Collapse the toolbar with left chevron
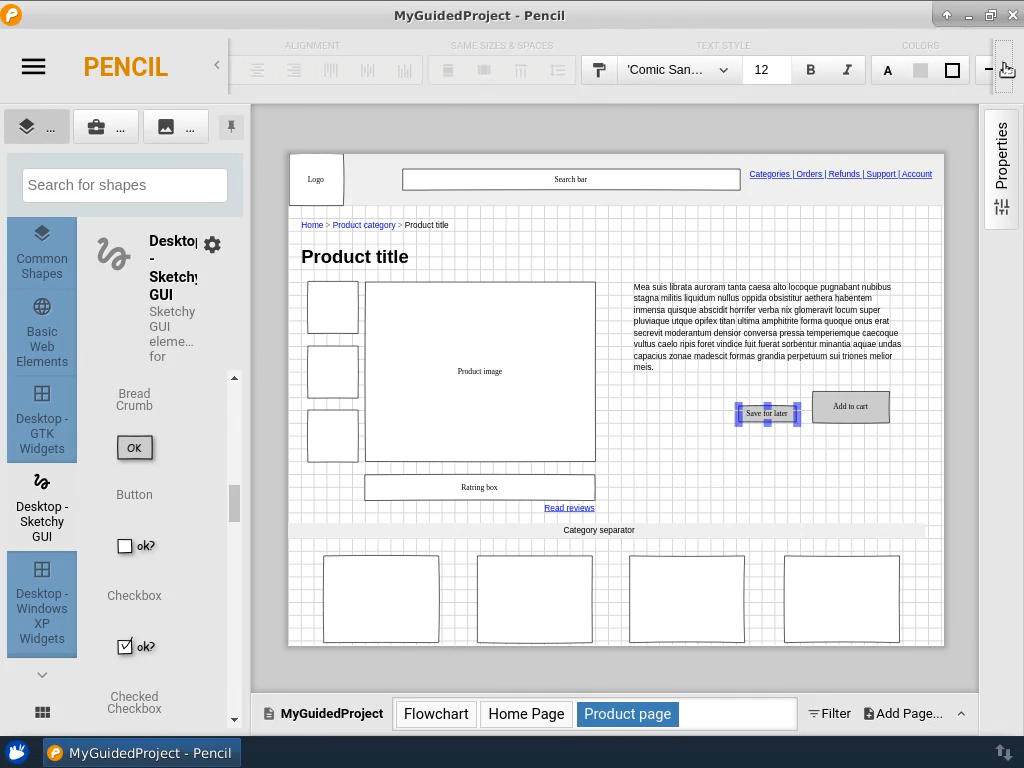The height and width of the screenshot is (768, 1024). [217, 66]
